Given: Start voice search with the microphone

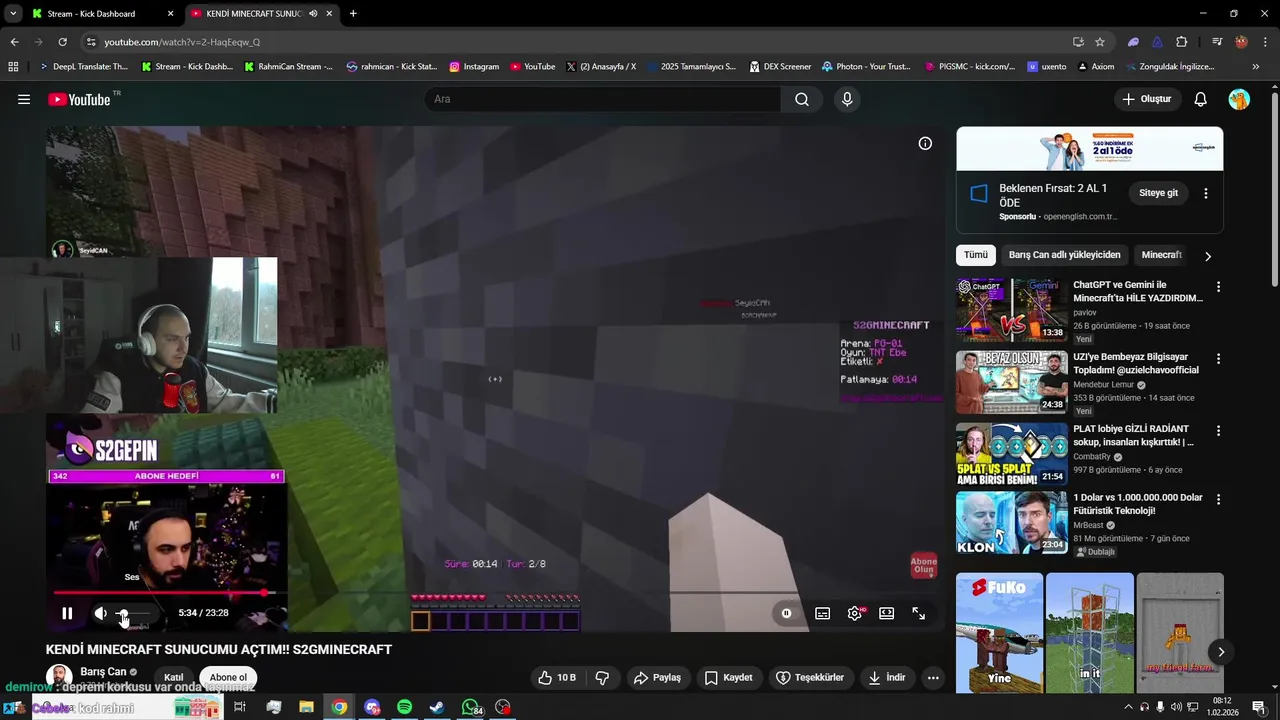Looking at the screenshot, I should tap(847, 99).
